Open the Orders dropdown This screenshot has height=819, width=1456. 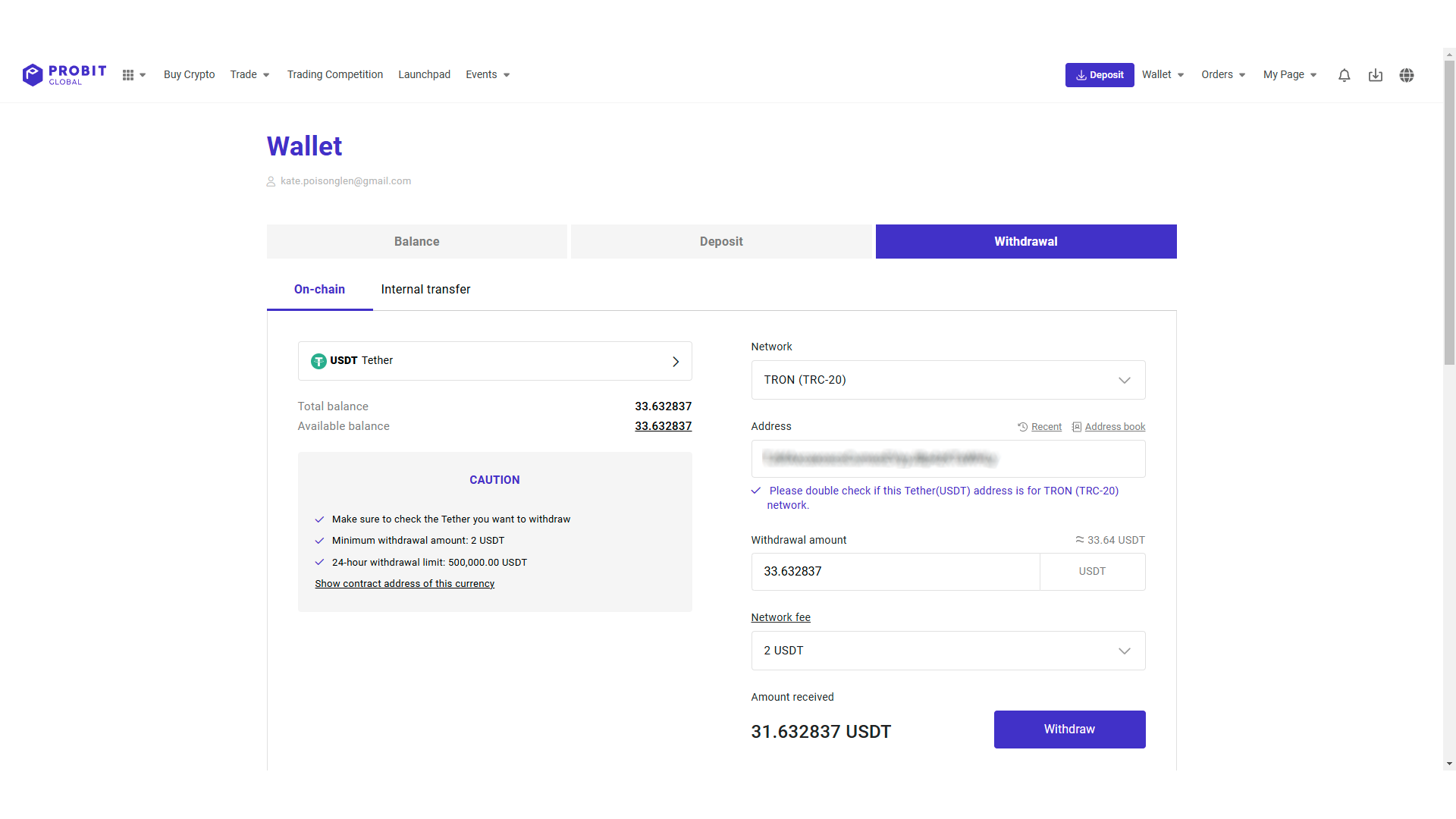1223,74
